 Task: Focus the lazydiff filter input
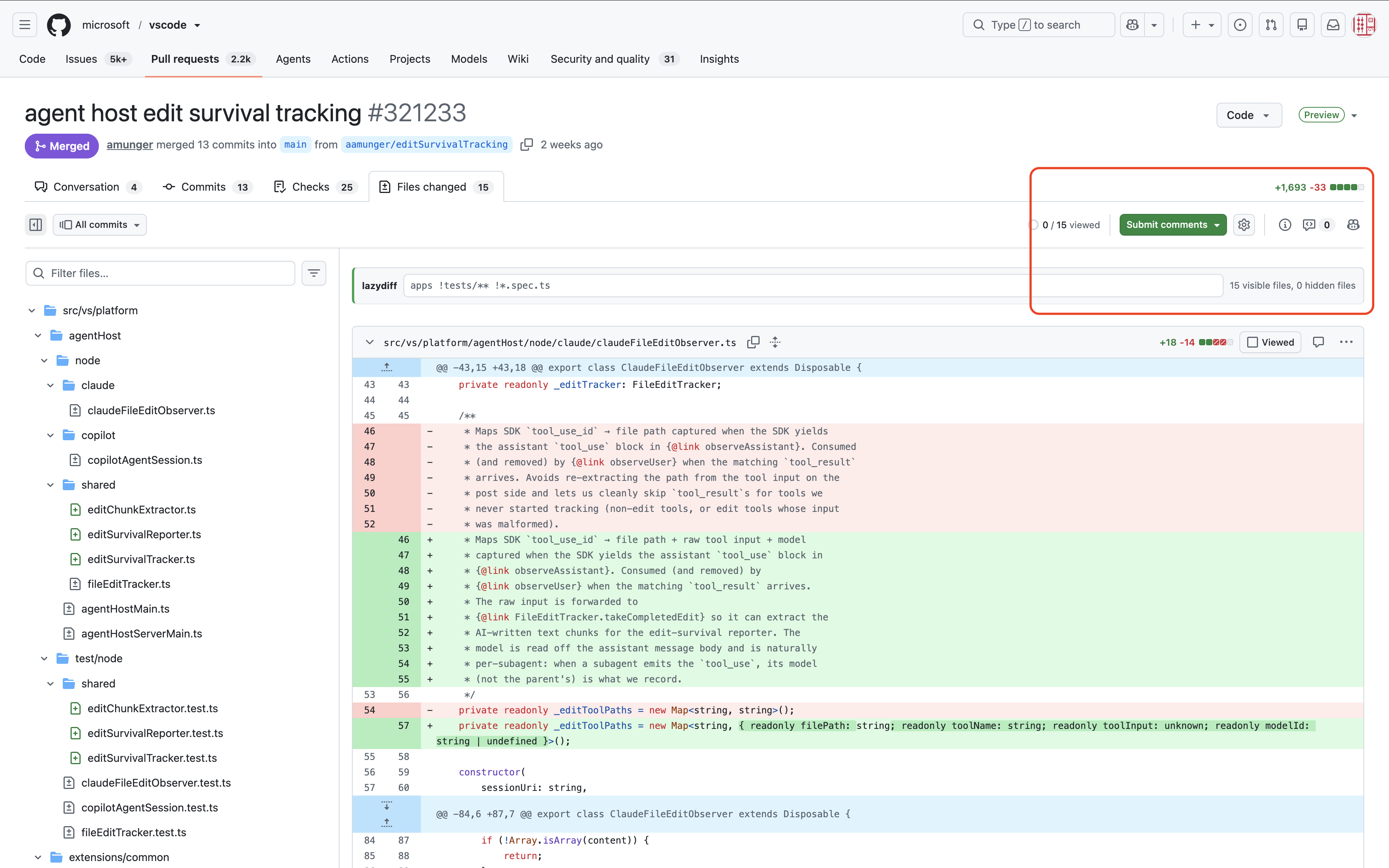point(813,285)
